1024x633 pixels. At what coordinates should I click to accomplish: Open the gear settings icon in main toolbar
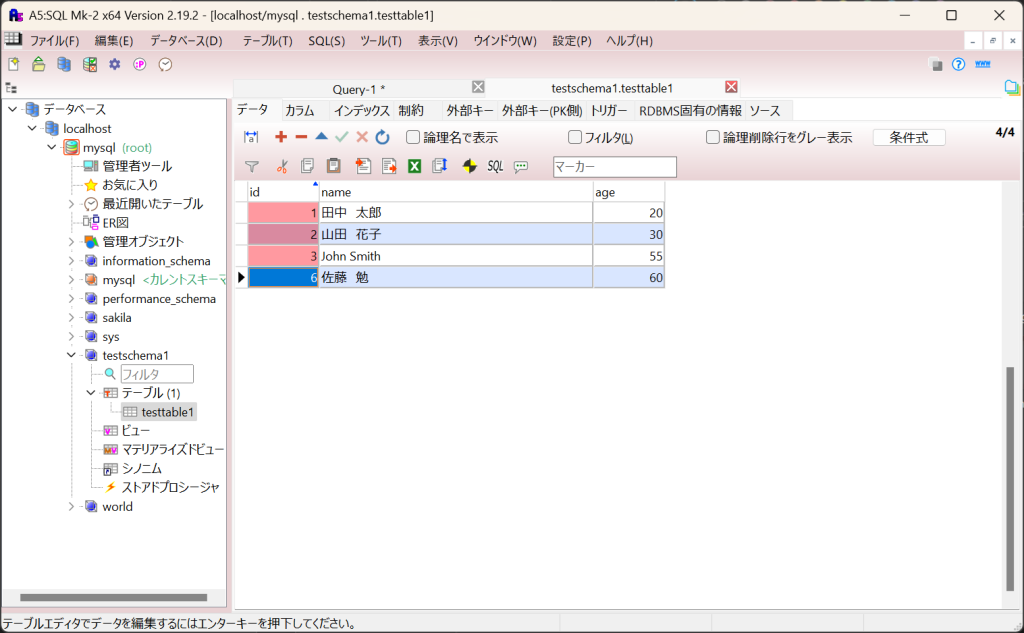[x=115, y=64]
